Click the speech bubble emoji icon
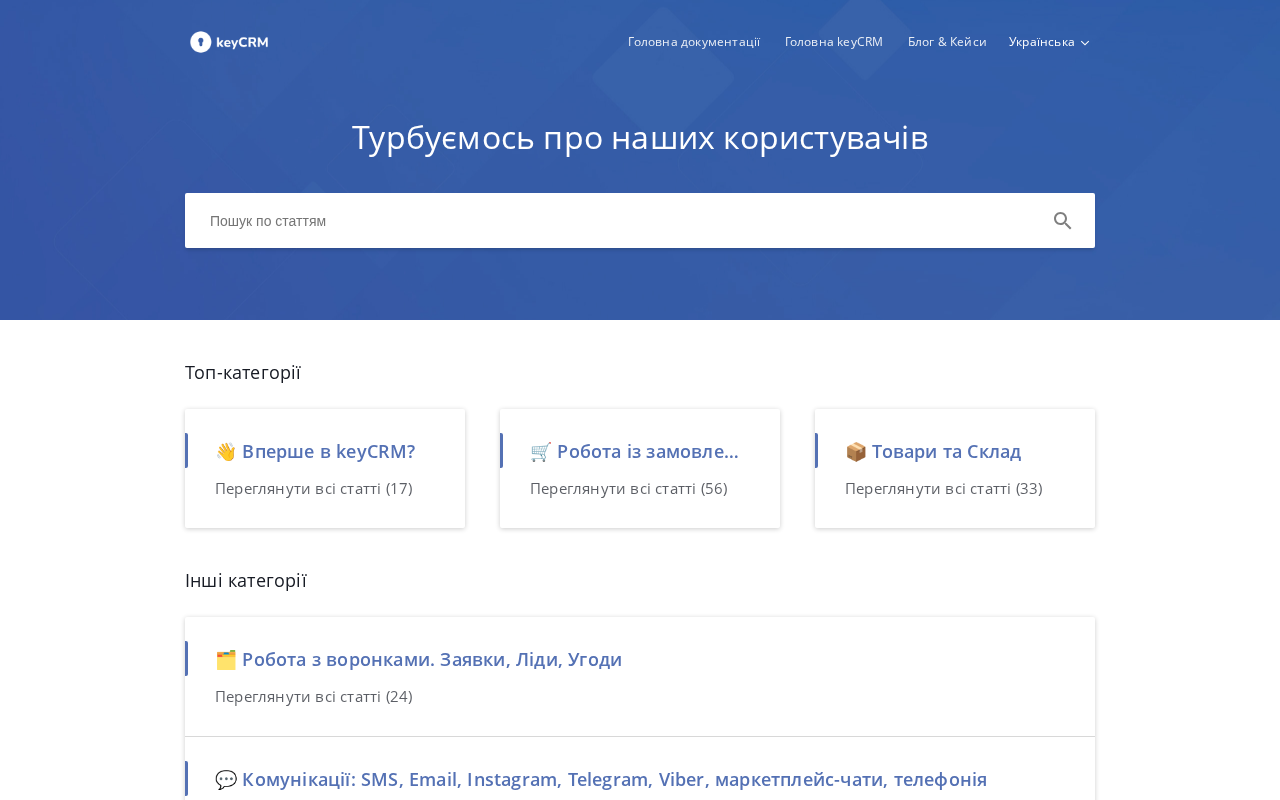Screen dimensions: 1280x800 [x=226, y=780]
